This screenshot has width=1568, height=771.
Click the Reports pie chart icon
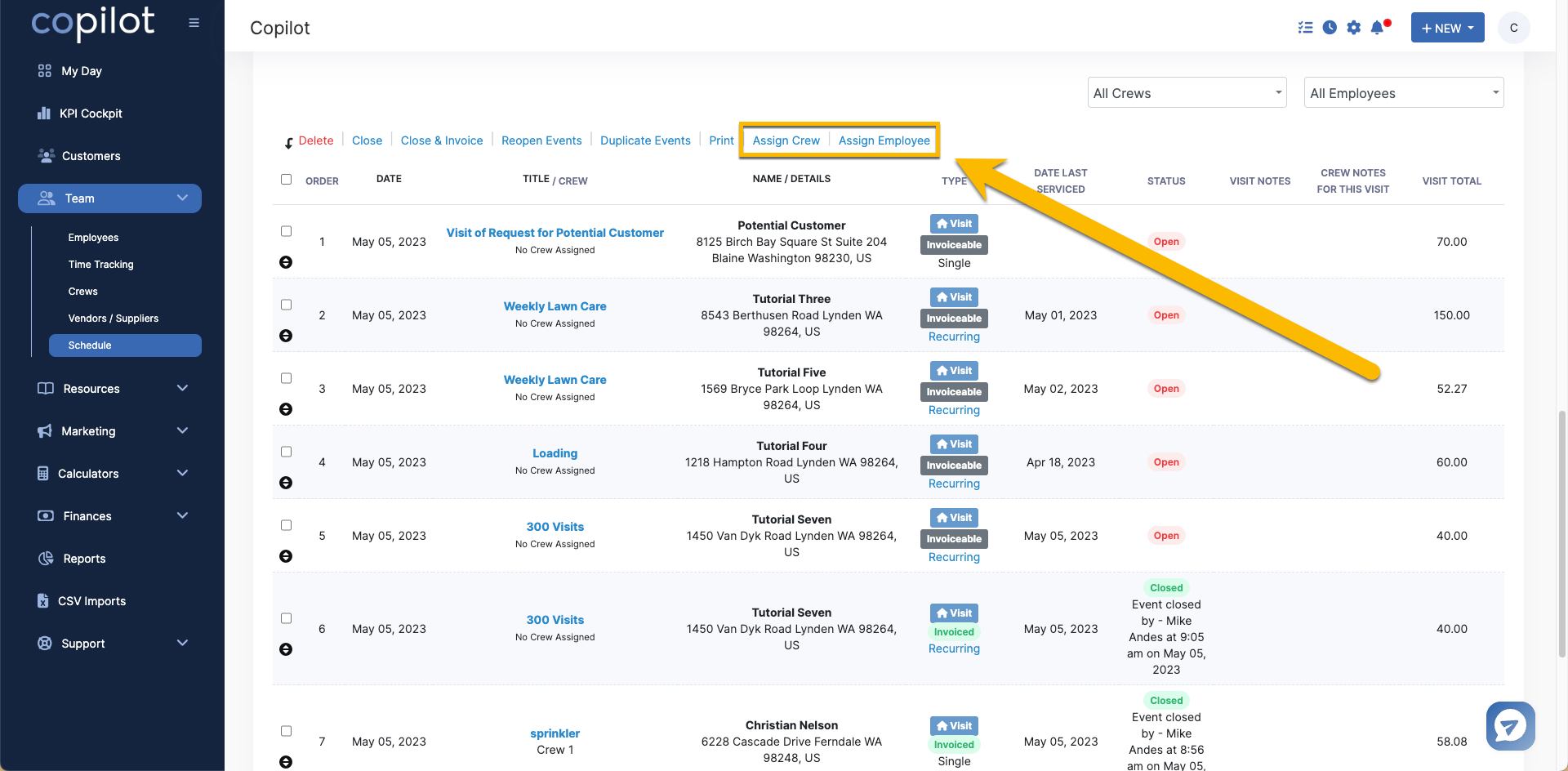(46, 559)
